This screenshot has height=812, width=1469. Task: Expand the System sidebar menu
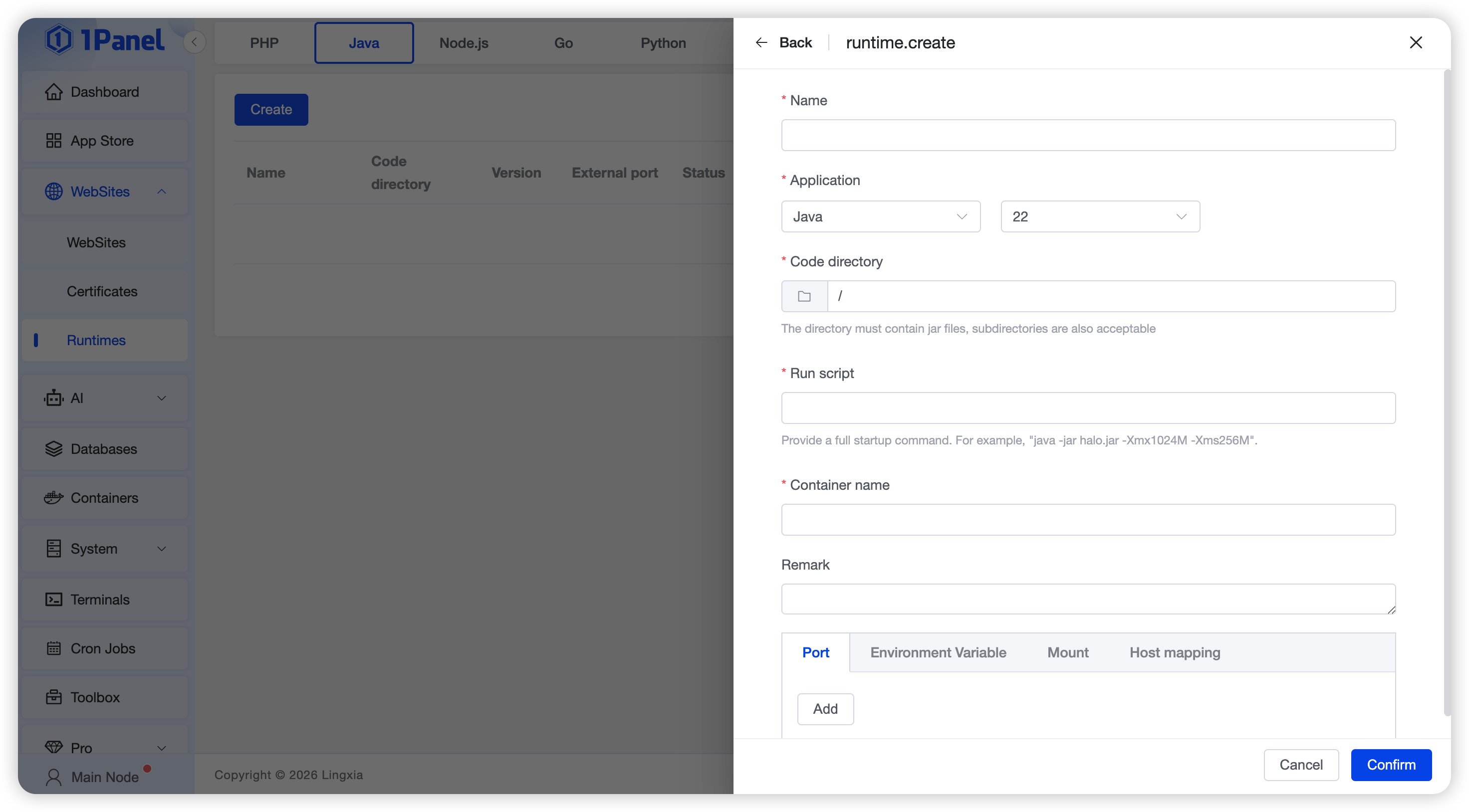tap(161, 549)
